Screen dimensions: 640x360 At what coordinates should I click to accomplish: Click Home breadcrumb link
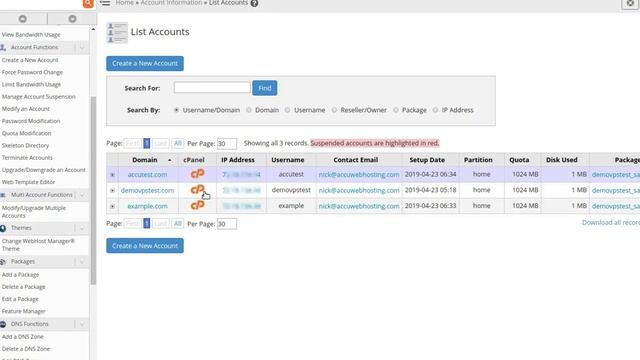(124, 3)
